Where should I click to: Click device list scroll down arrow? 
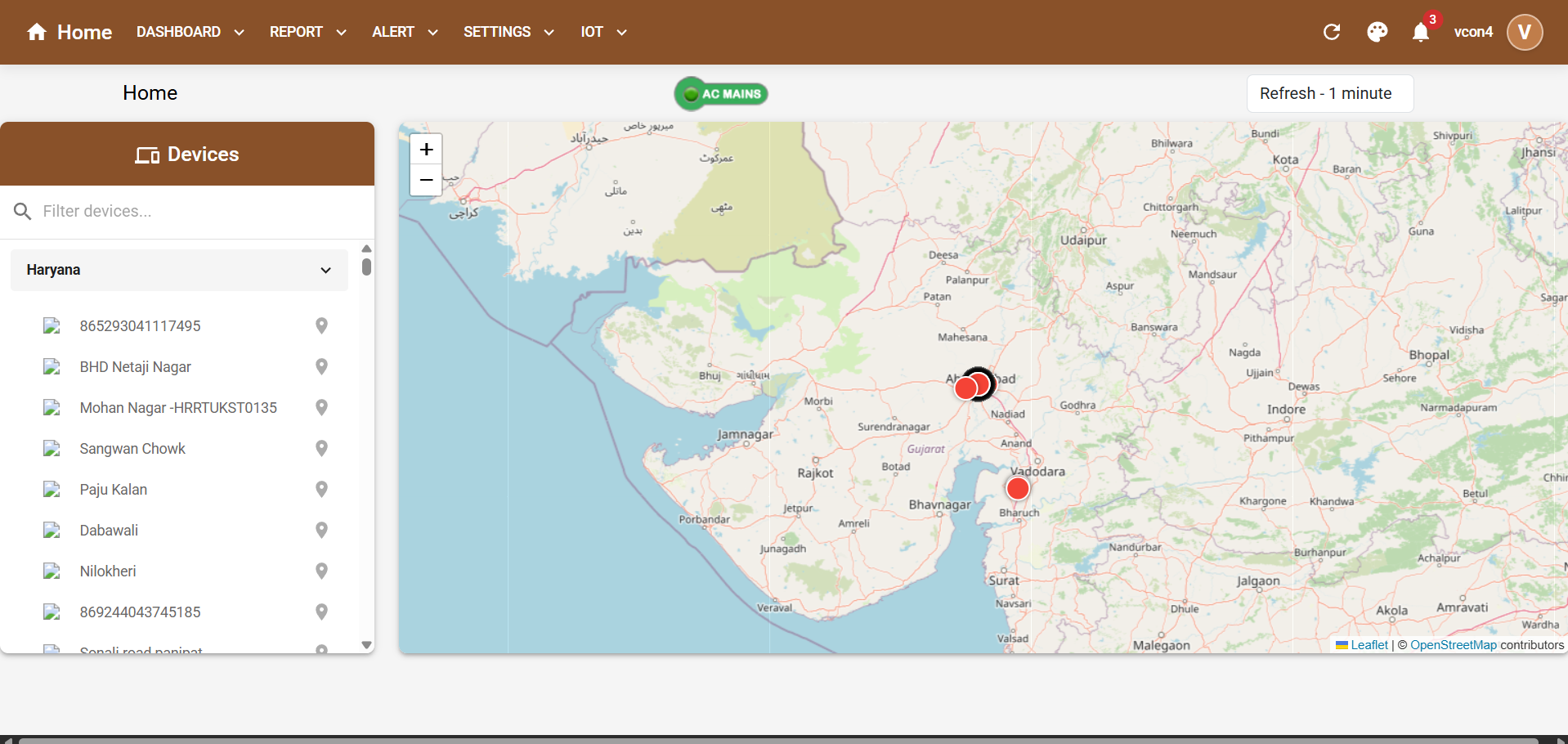point(366,645)
